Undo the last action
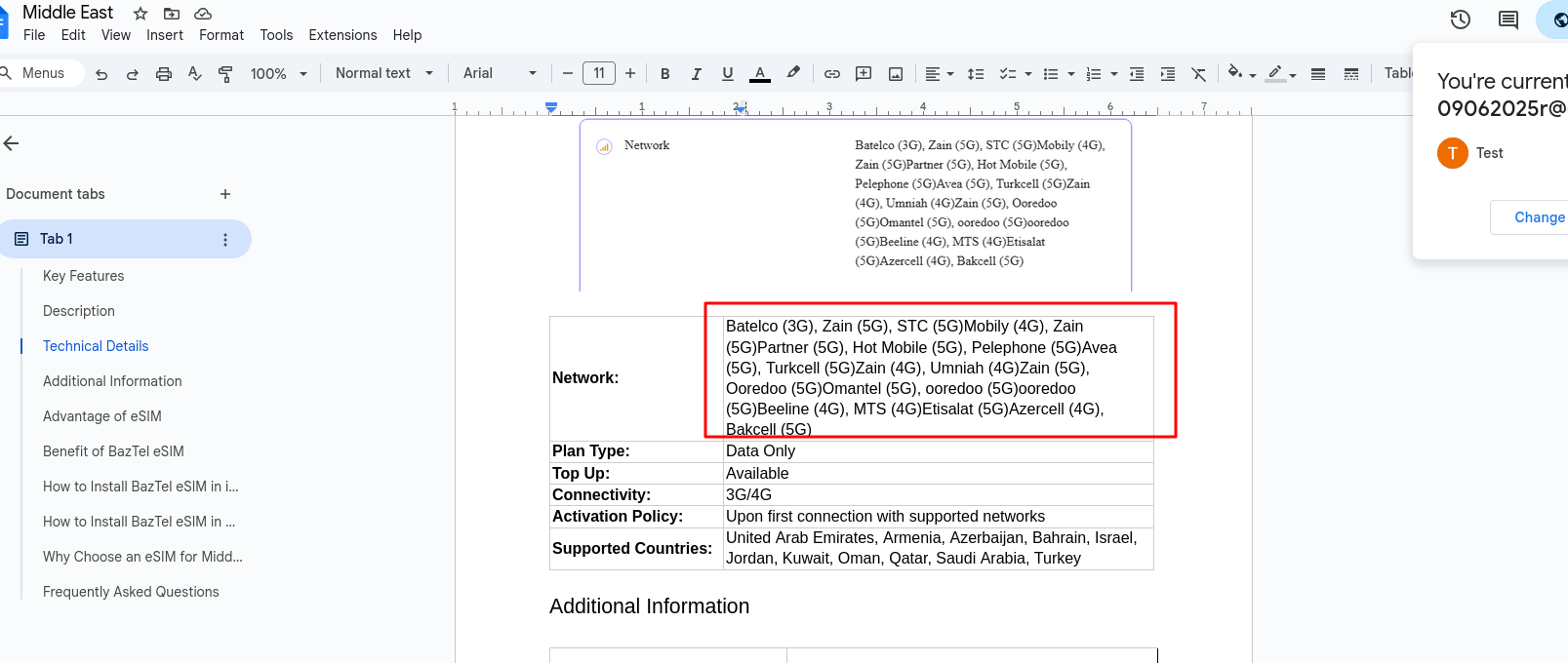The image size is (1568, 663). 101,74
